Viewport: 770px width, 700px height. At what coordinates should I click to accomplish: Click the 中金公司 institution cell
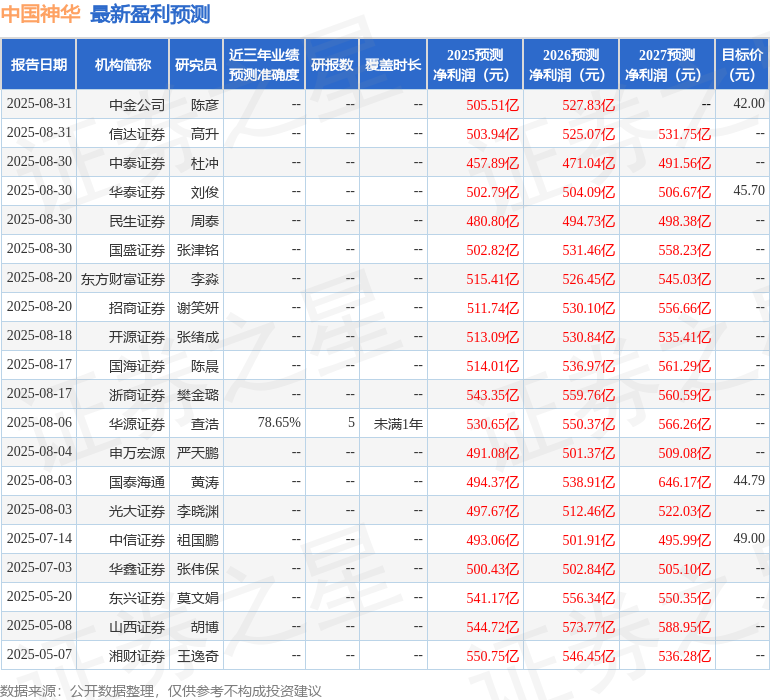pos(137,105)
